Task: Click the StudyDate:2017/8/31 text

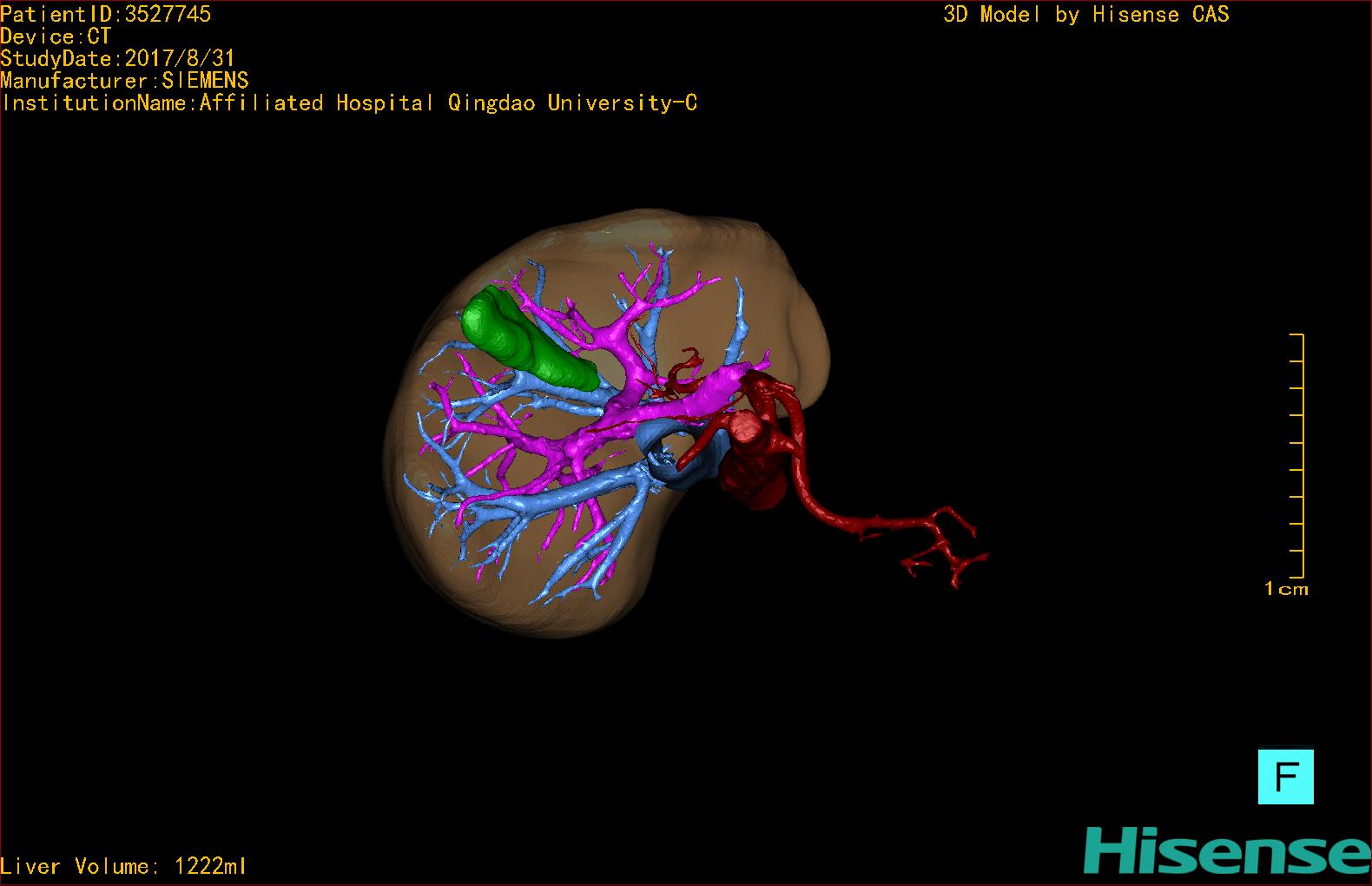Action: (118, 58)
